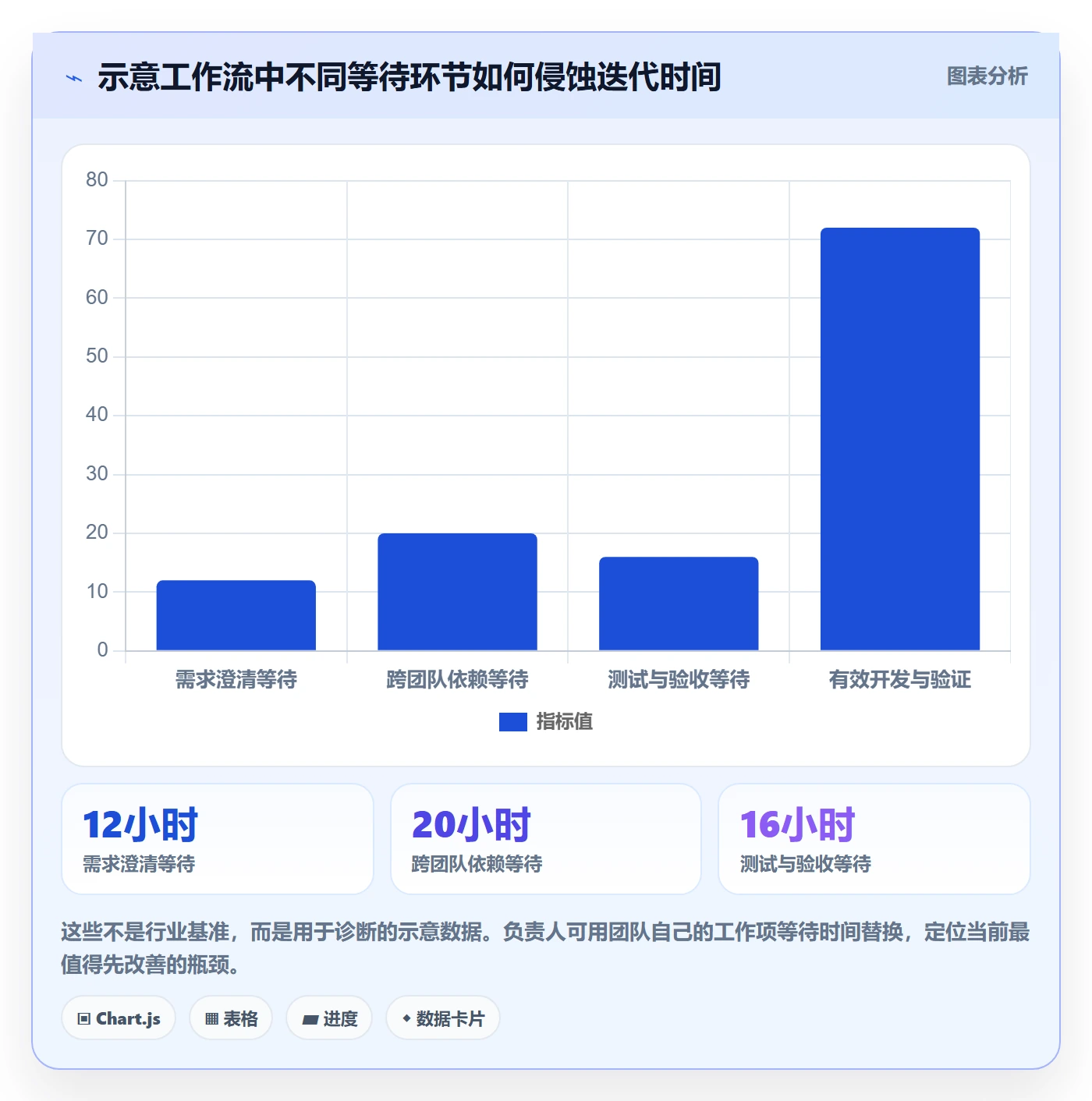The image size is (1092, 1101).
Task: Click the 需求澄清等待 bar in chart
Action: pos(236,615)
